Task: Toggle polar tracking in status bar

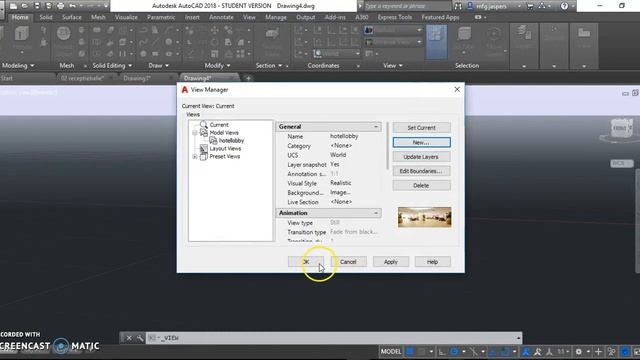Action: [x=454, y=351]
